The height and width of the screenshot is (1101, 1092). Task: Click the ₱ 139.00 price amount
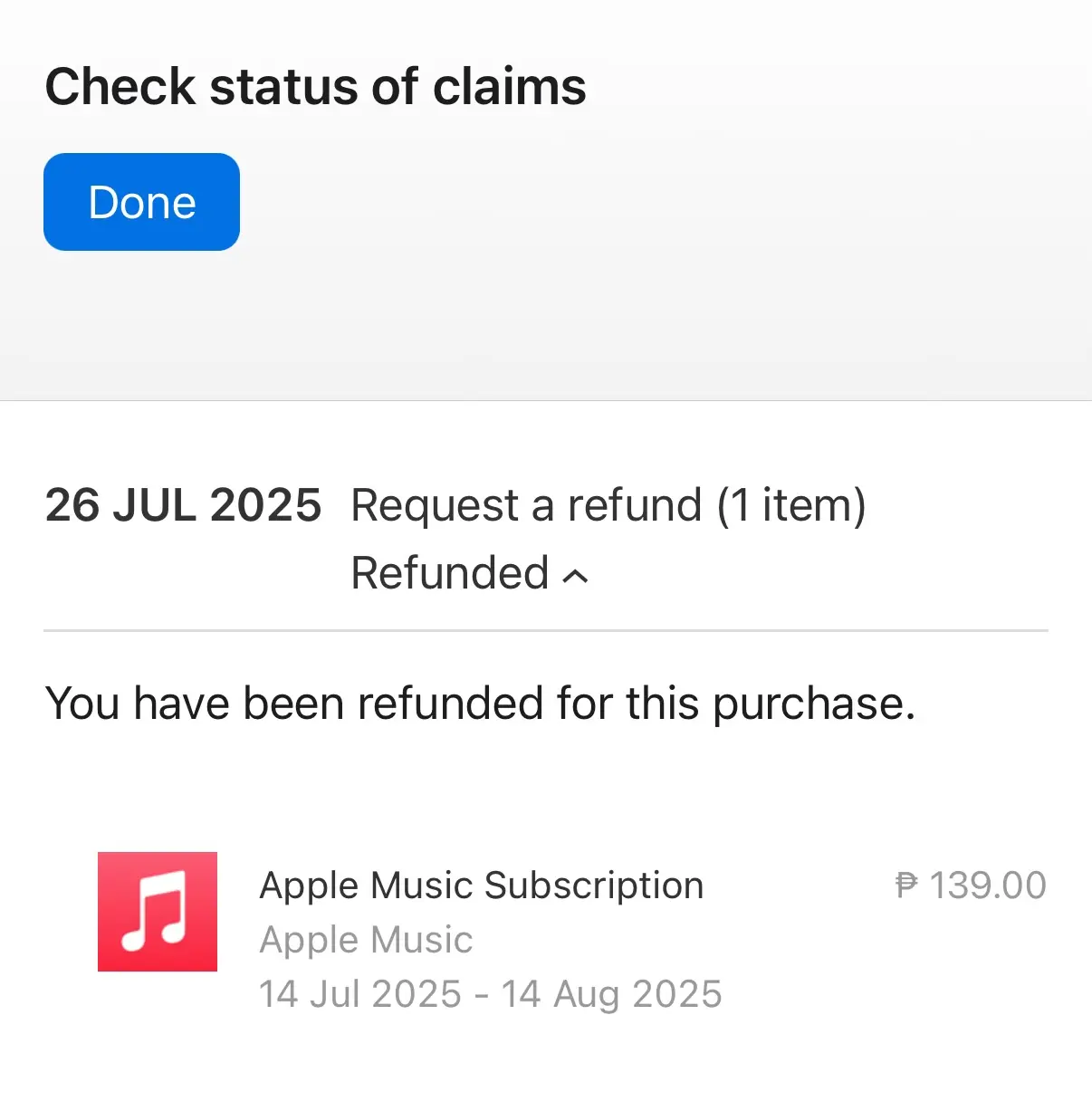pyautogui.click(x=971, y=886)
